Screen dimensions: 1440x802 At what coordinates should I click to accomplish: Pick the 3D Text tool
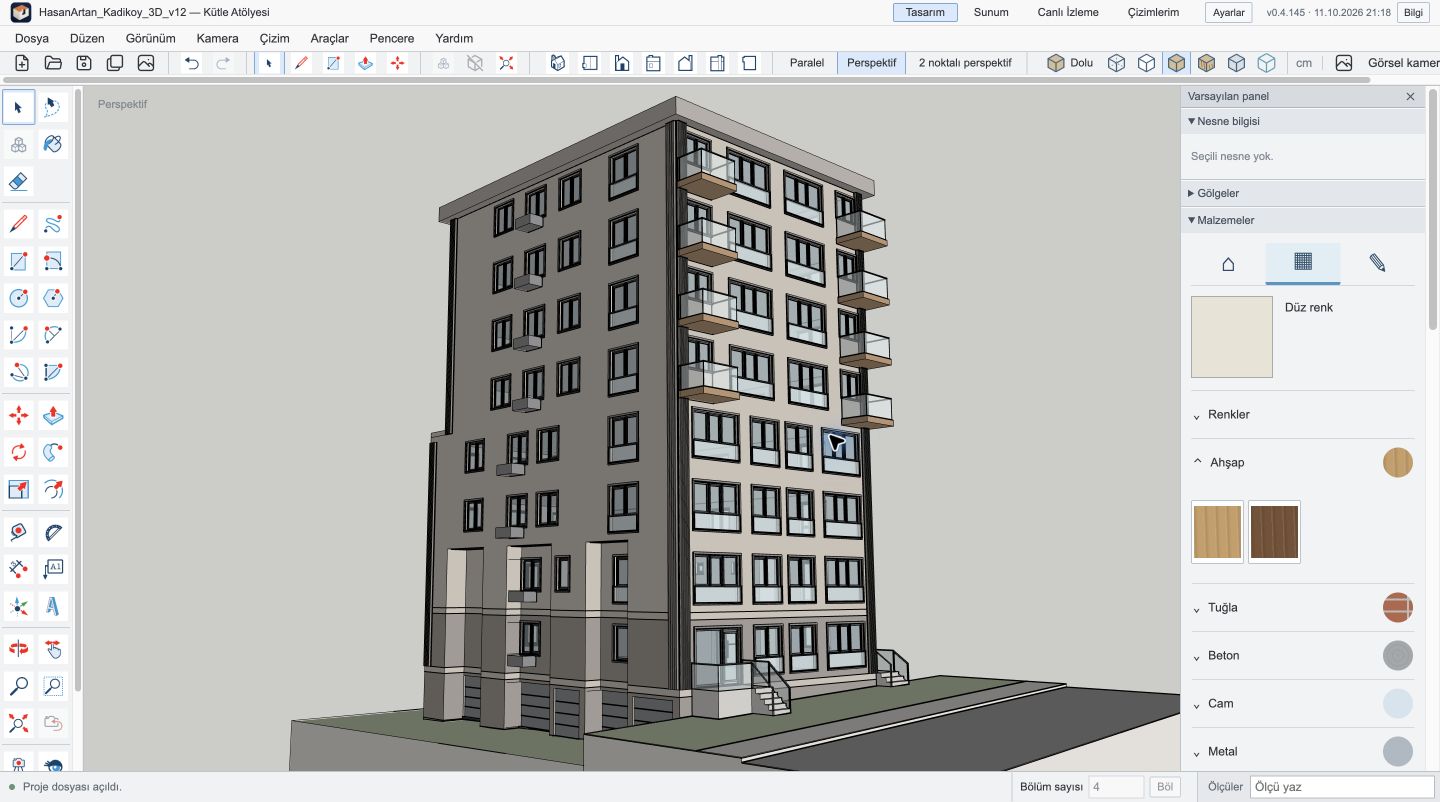[53, 606]
